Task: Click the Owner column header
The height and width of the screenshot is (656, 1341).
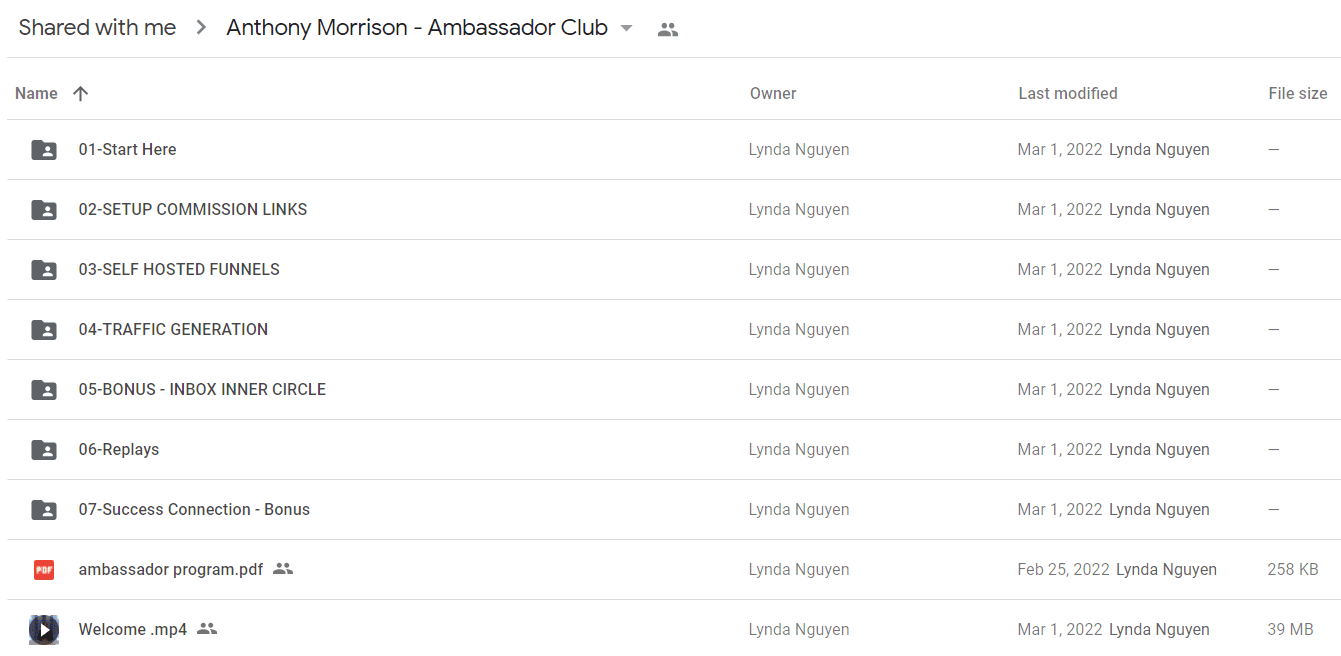Action: point(773,93)
